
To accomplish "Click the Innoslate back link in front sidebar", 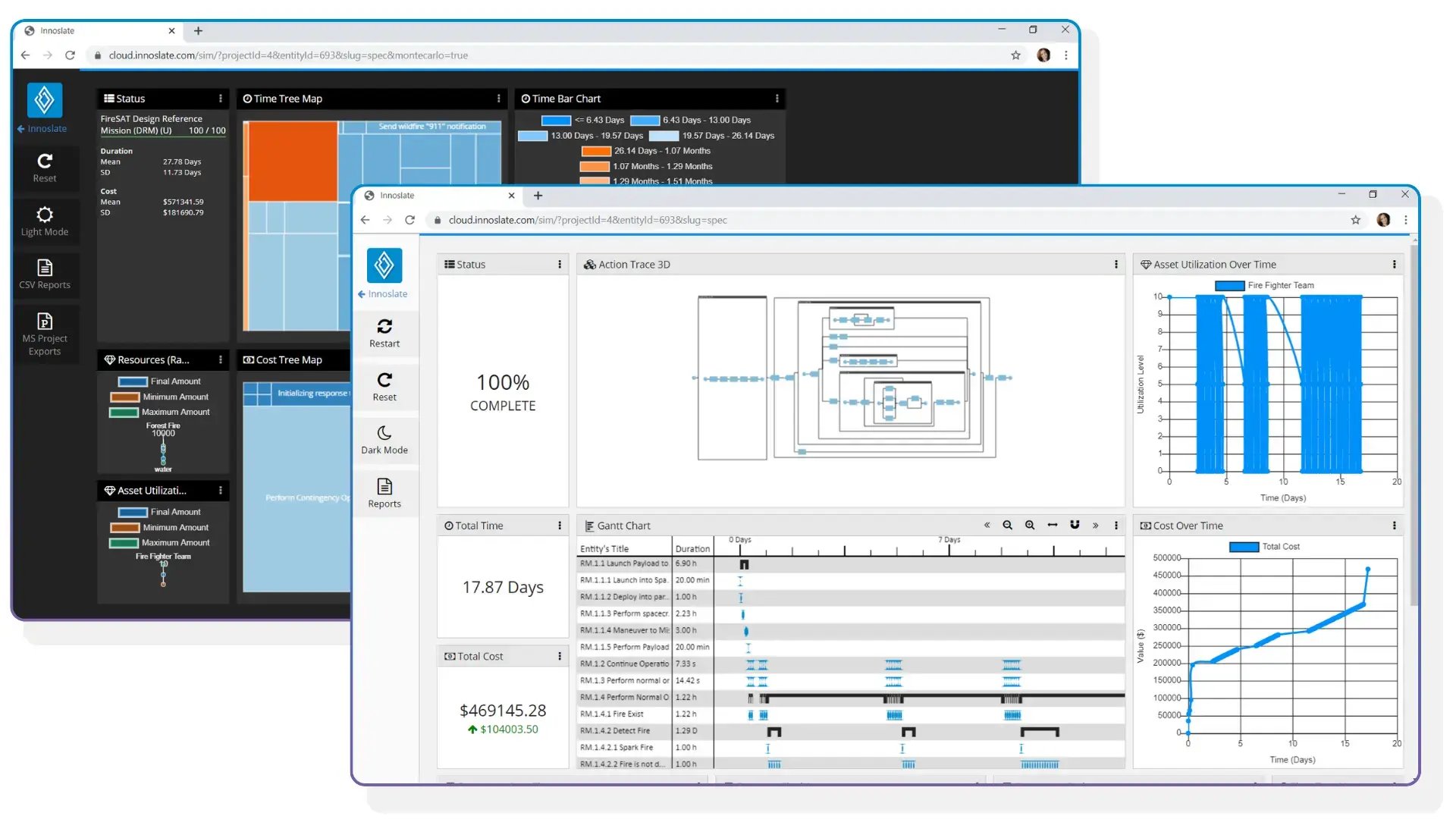I will pos(383,294).
